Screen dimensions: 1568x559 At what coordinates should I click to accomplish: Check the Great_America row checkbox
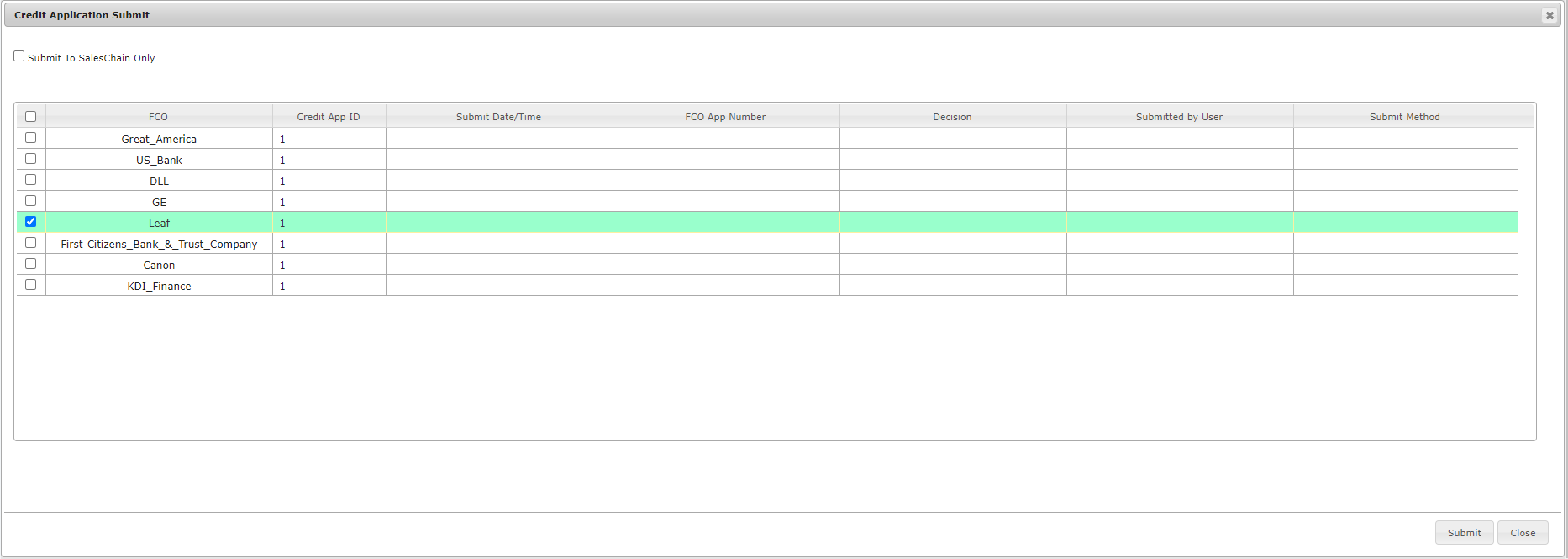click(31, 138)
